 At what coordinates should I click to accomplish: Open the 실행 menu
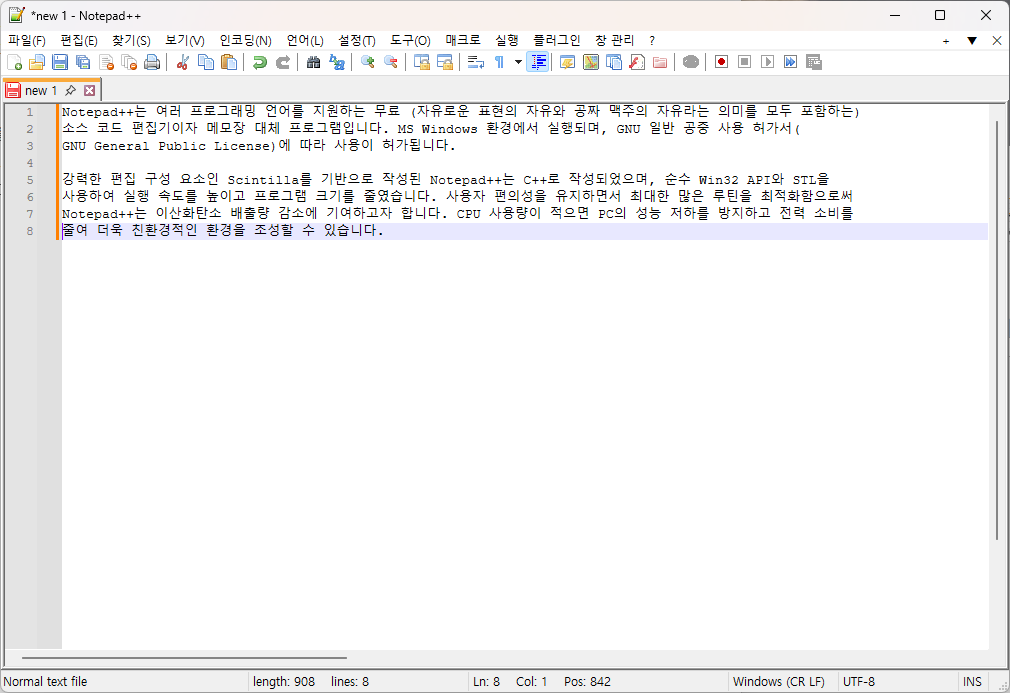click(x=507, y=41)
